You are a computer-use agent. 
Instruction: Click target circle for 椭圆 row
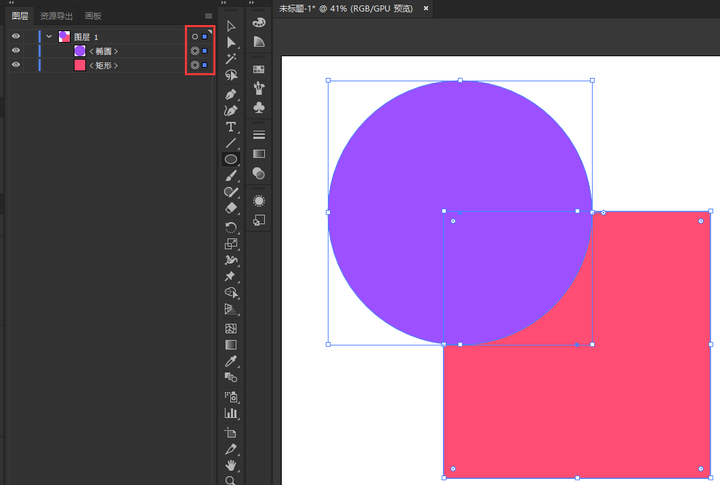click(x=195, y=51)
